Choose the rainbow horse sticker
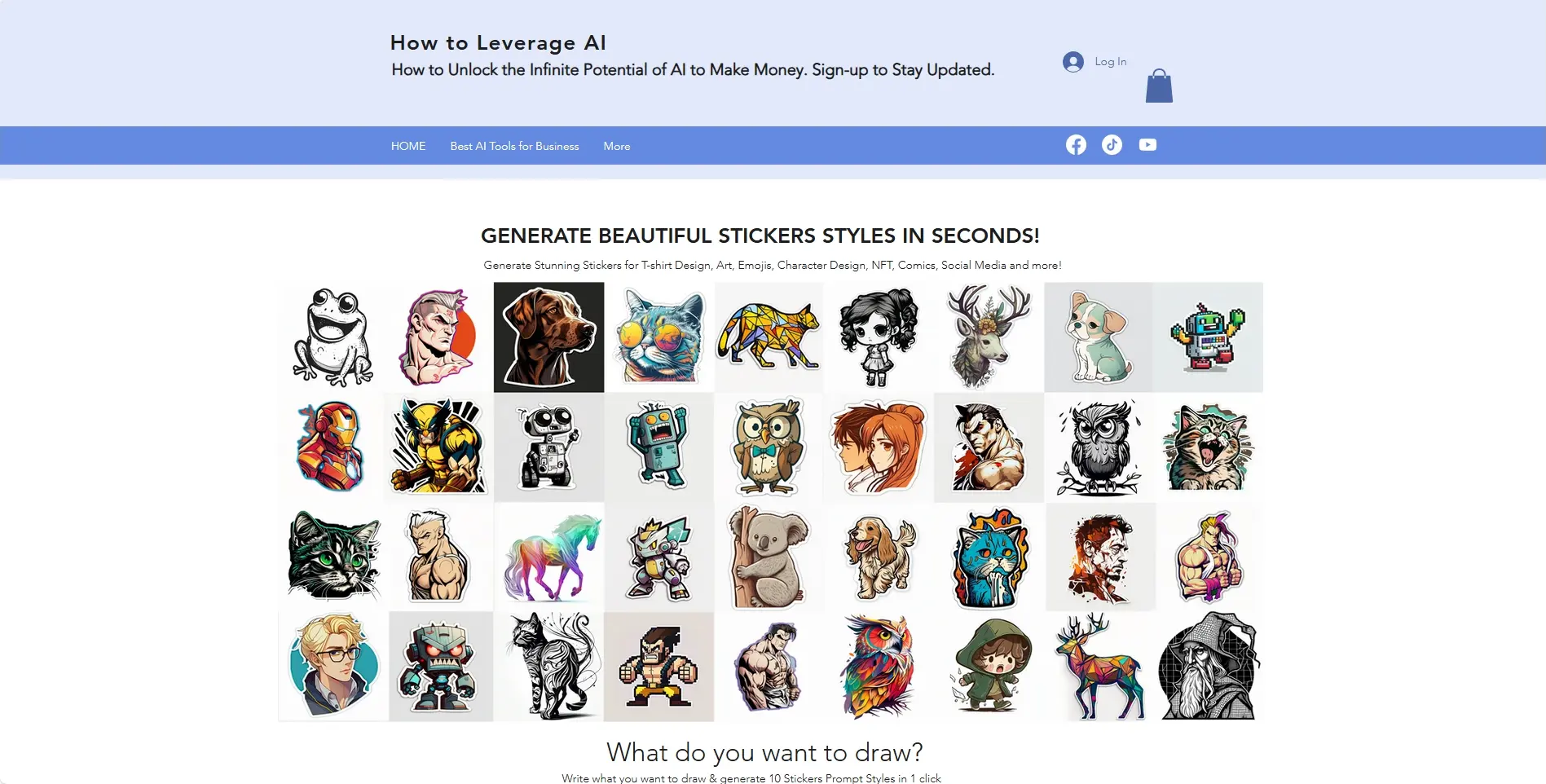The height and width of the screenshot is (784, 1546). pyautogui.click(x=549, y=557)
